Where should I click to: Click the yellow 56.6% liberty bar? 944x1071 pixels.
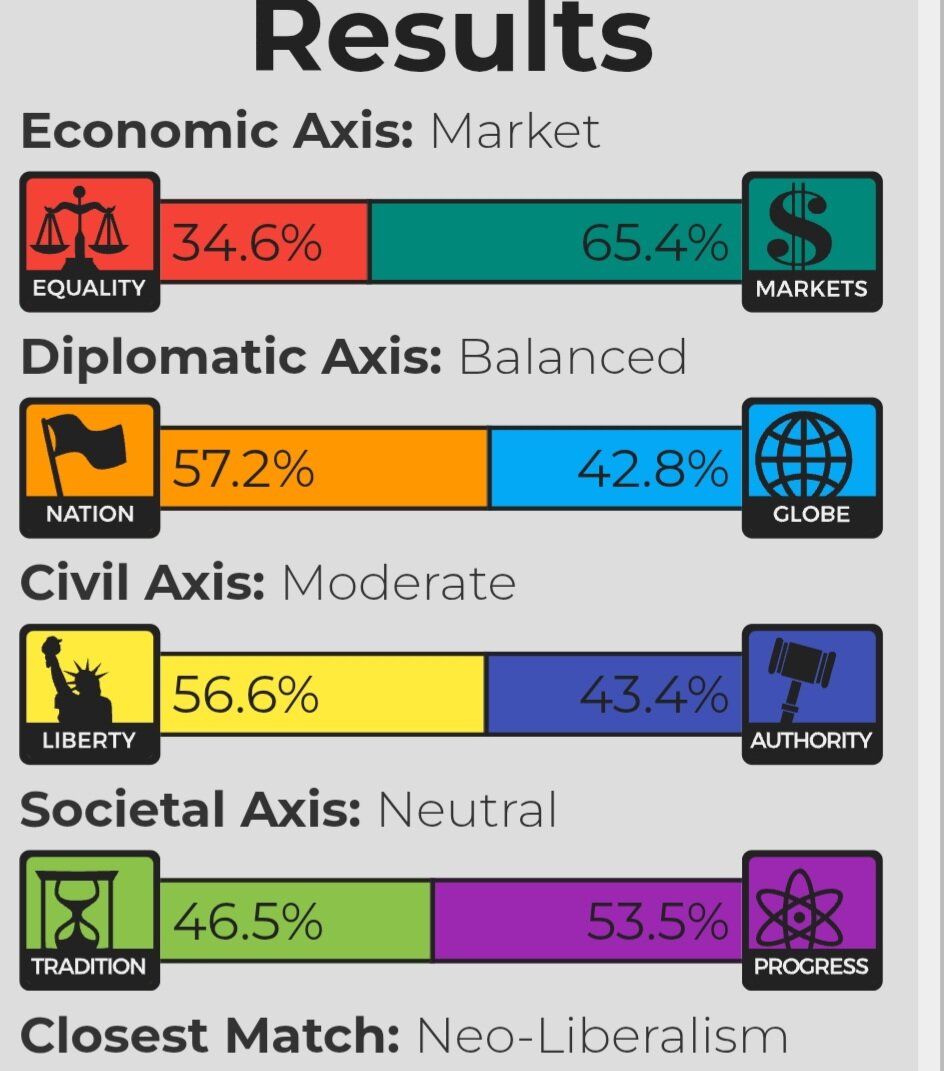pyautogui.click(x=321, y=694)
